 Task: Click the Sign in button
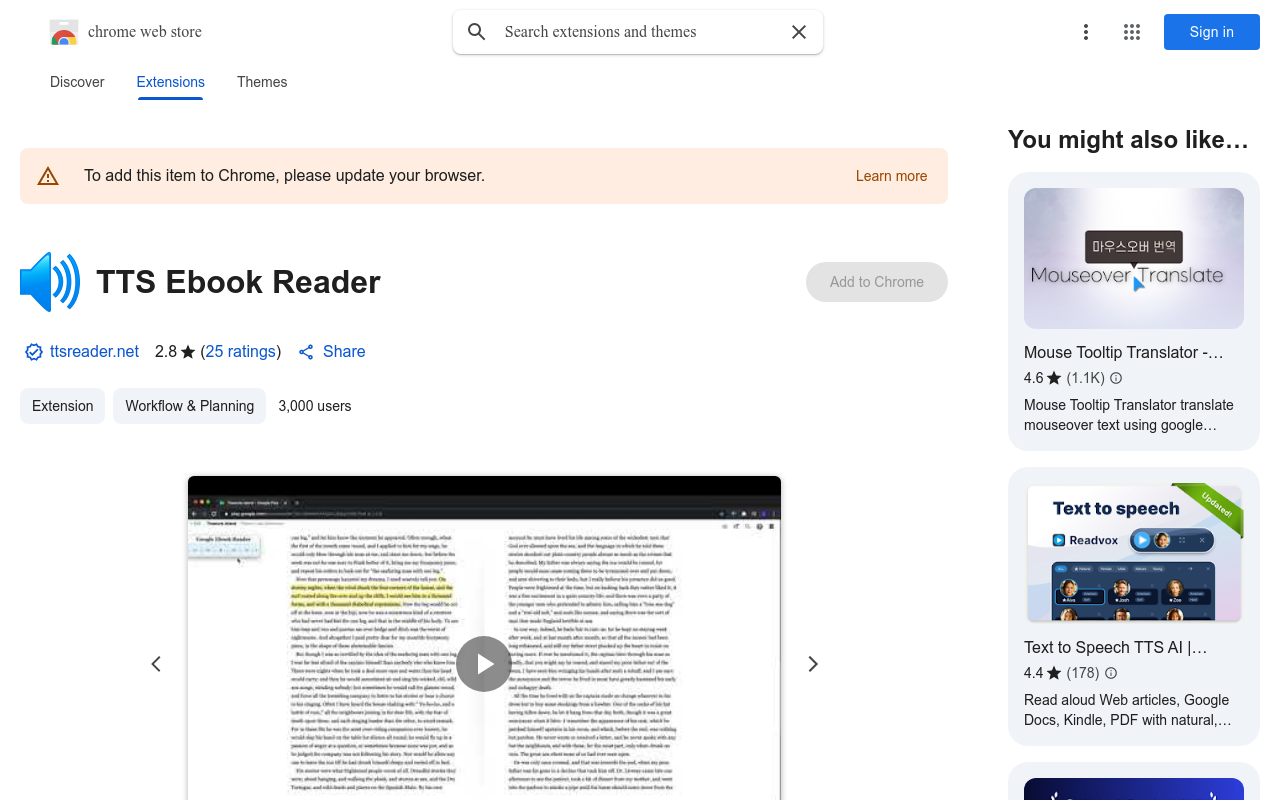[1212, 32]
